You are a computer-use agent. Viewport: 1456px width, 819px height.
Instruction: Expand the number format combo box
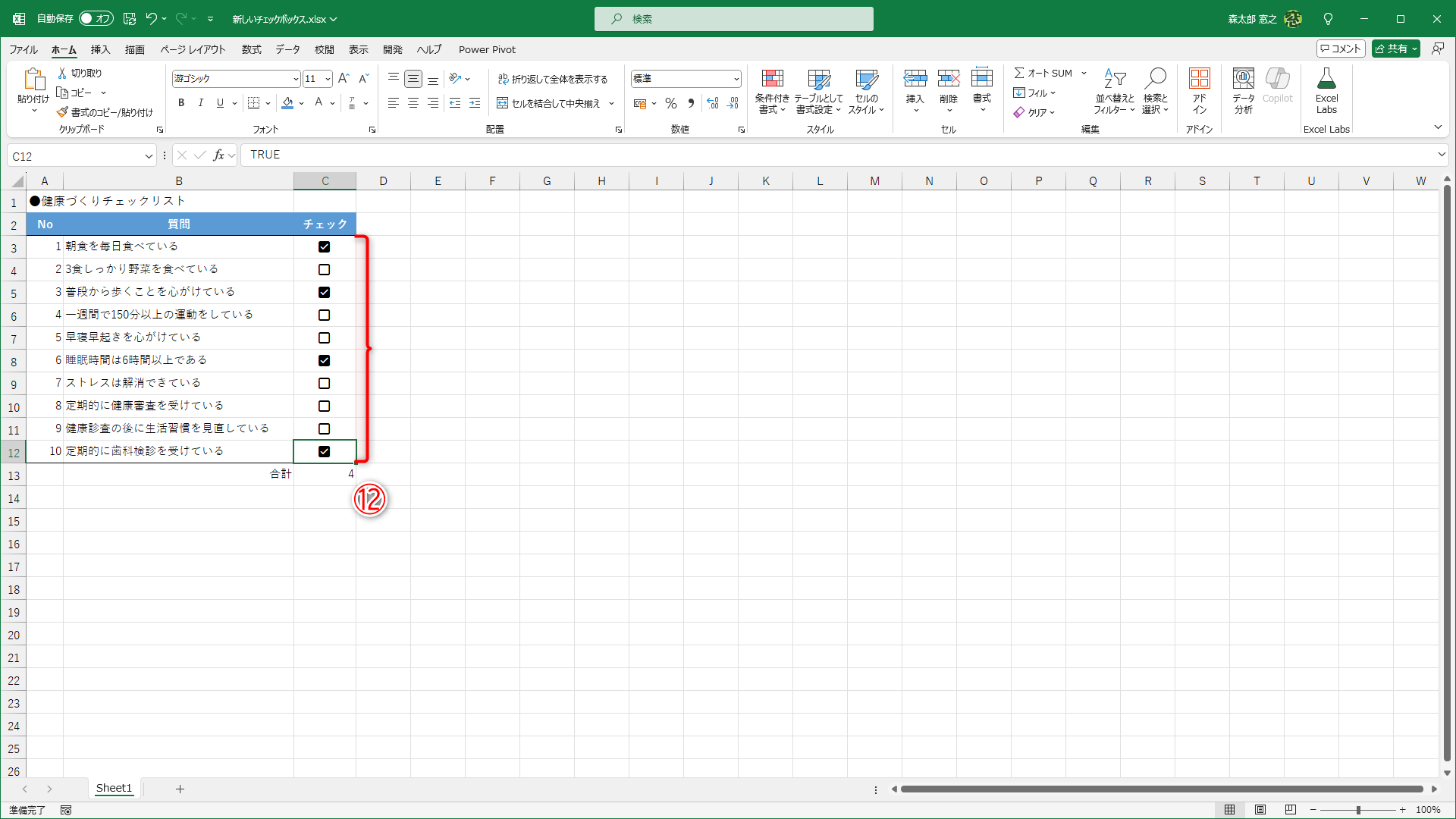(x=736, y=79)
